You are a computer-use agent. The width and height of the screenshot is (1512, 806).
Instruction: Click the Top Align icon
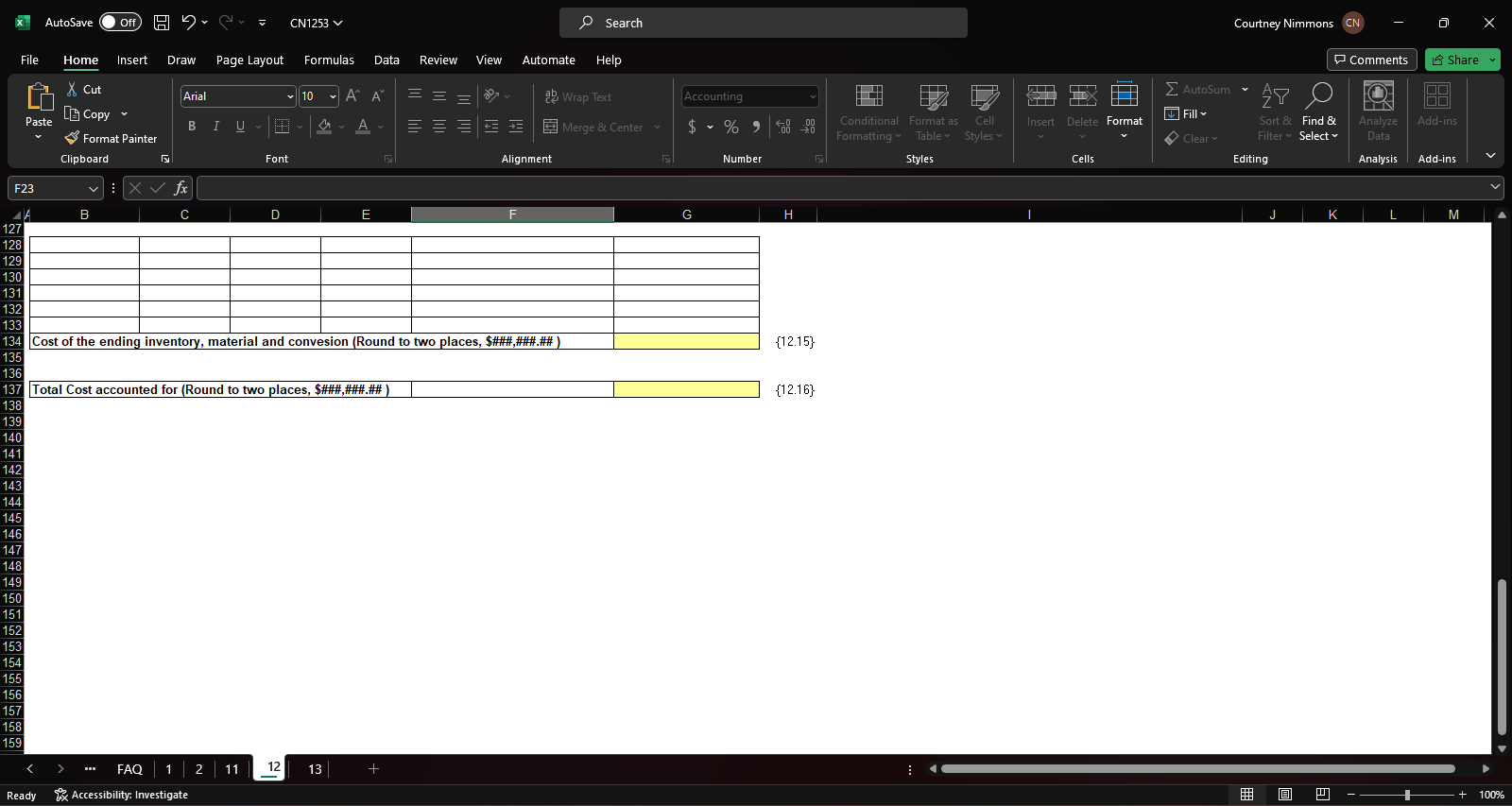point(415,96)
